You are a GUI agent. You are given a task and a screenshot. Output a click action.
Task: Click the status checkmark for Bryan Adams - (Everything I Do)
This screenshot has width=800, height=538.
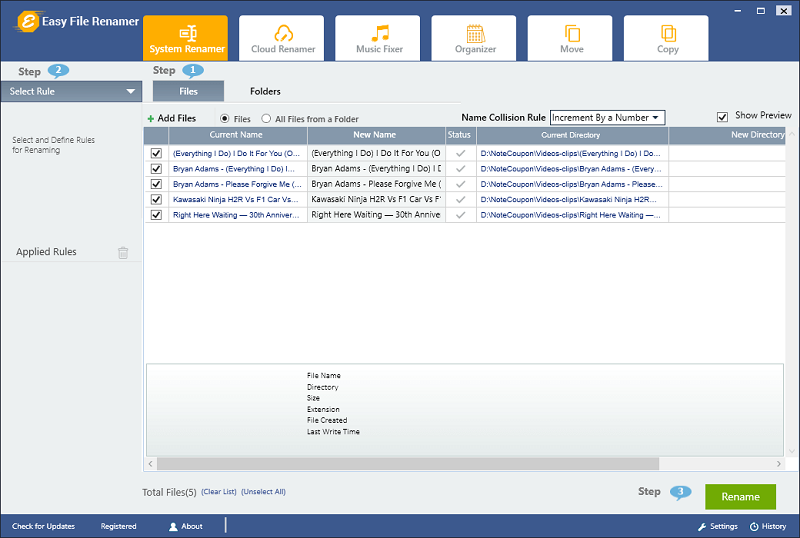461,168
